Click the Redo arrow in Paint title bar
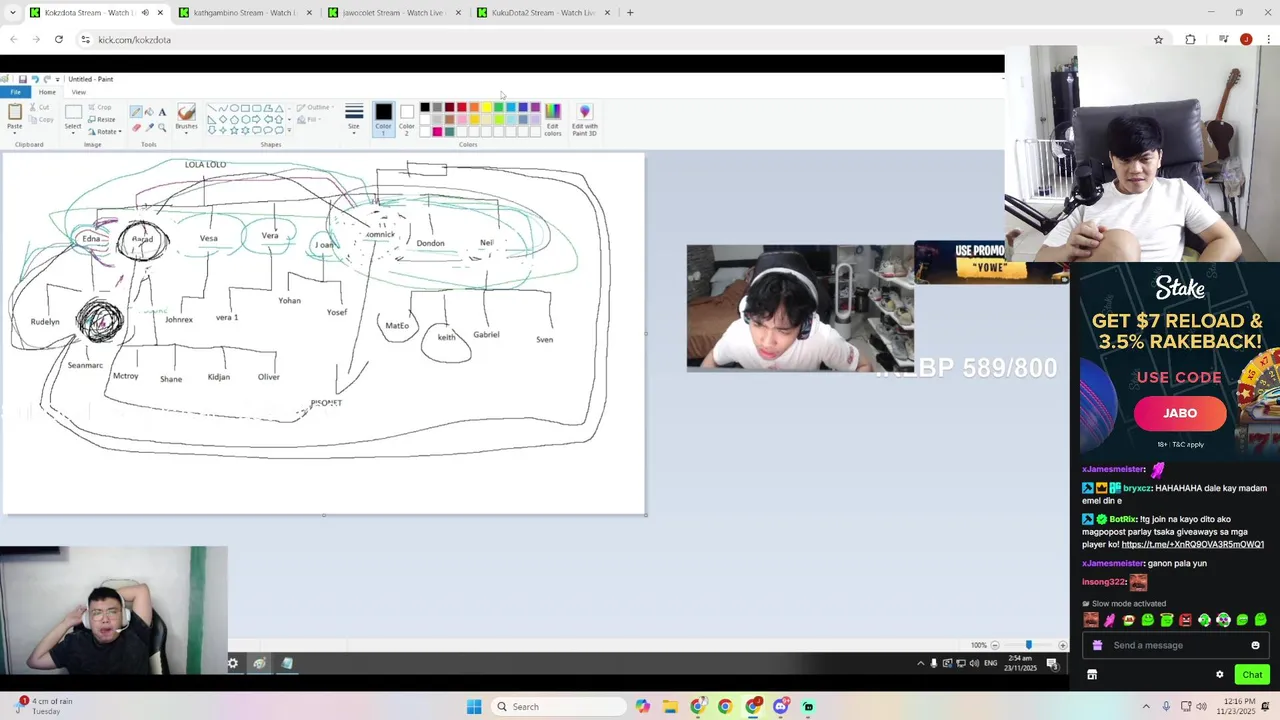The width and height of the screenshot is (1280, 720). point(47,79)
